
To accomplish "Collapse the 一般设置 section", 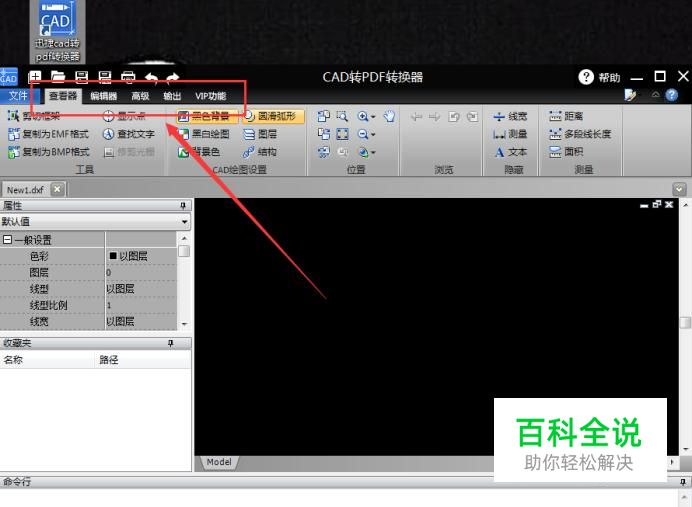I will tap(7, 240).
